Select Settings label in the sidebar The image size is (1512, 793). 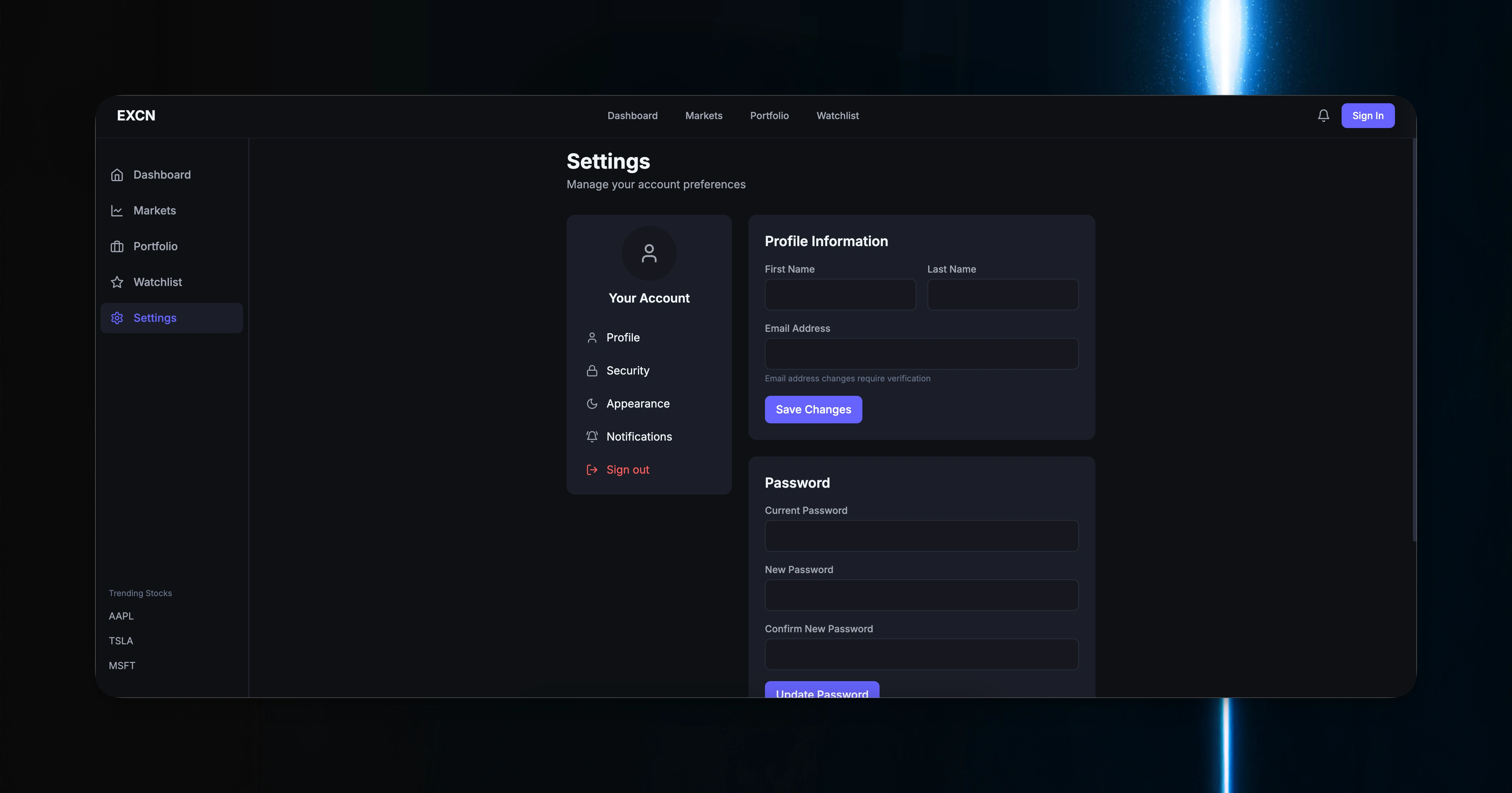click(x=155, y=318)
